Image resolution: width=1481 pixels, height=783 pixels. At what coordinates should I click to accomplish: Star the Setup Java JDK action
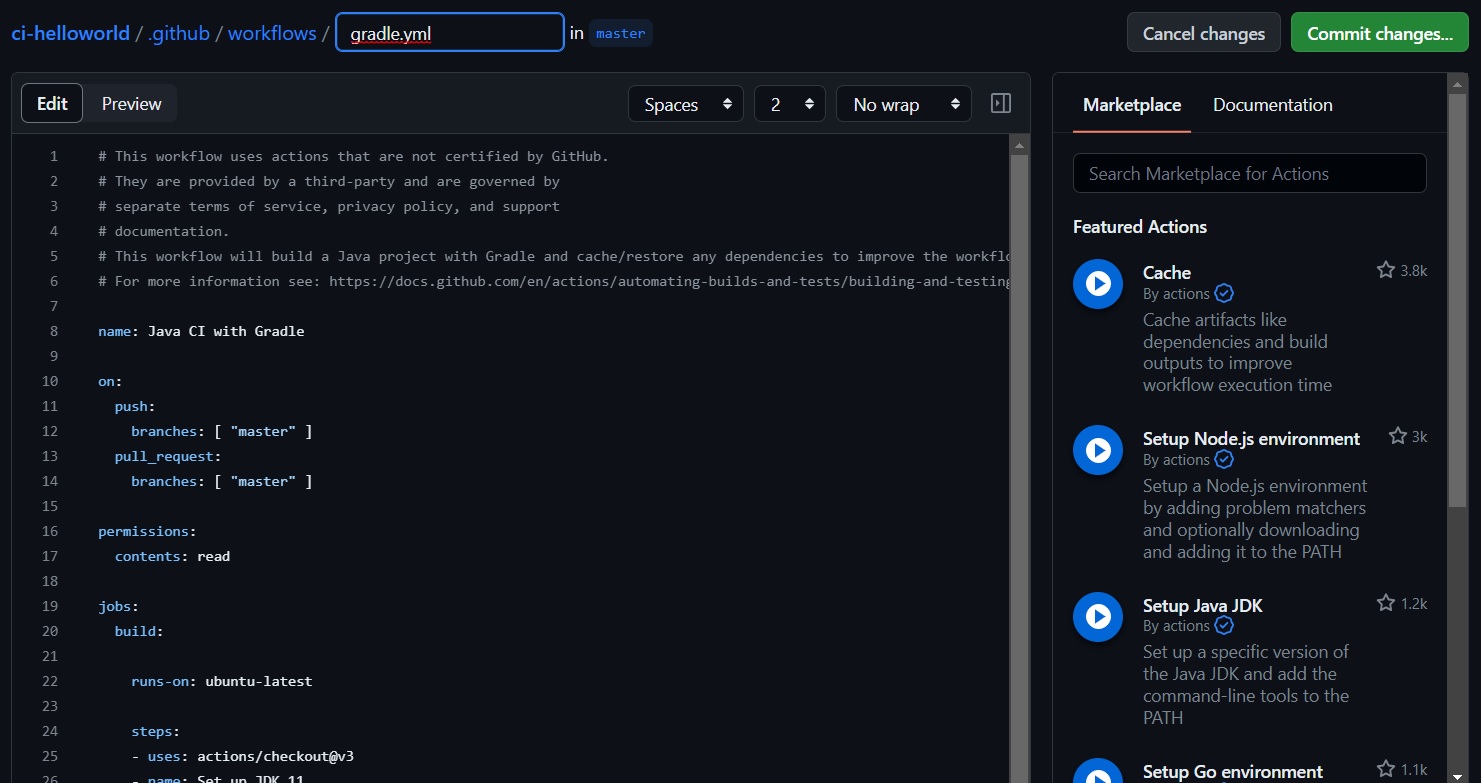pyautogui.click(x=1385, y=603)
